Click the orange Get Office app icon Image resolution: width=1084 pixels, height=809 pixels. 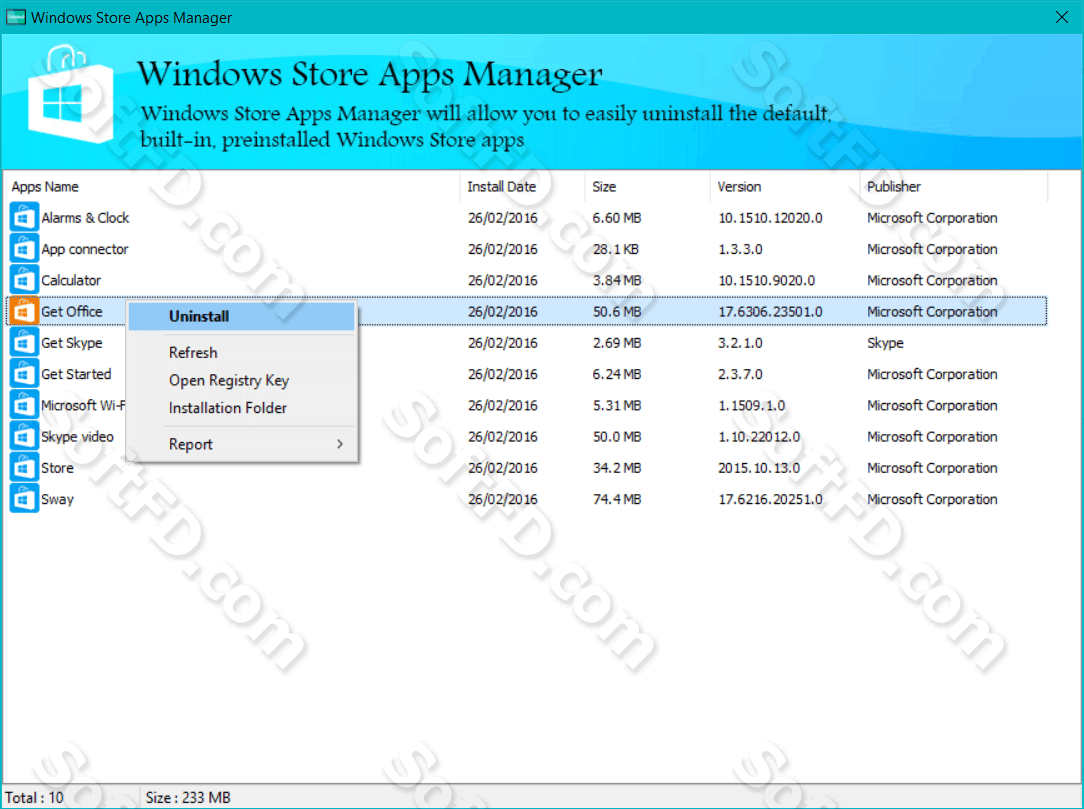(x=24, y=311)
